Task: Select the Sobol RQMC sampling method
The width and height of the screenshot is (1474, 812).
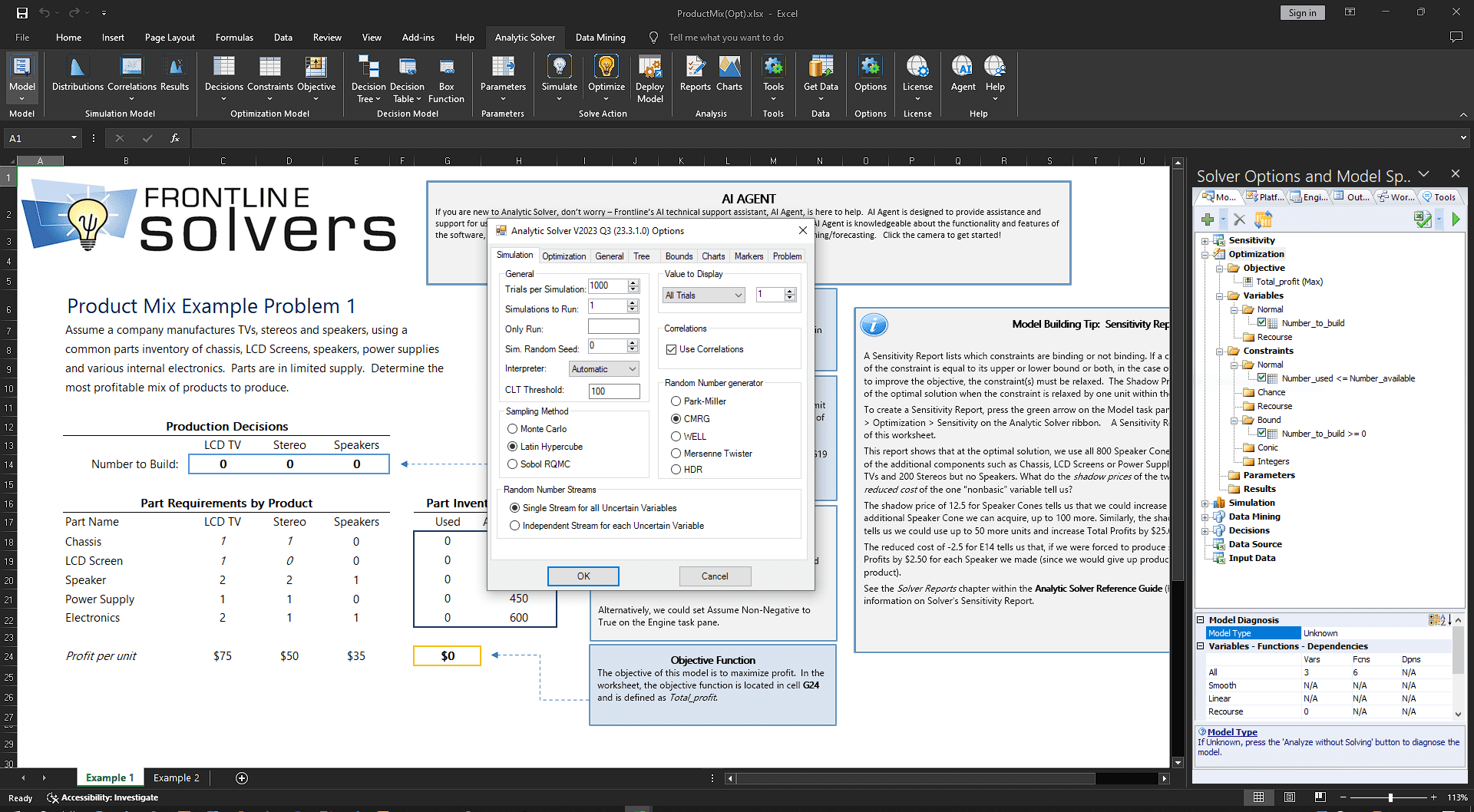Action: 512,464
